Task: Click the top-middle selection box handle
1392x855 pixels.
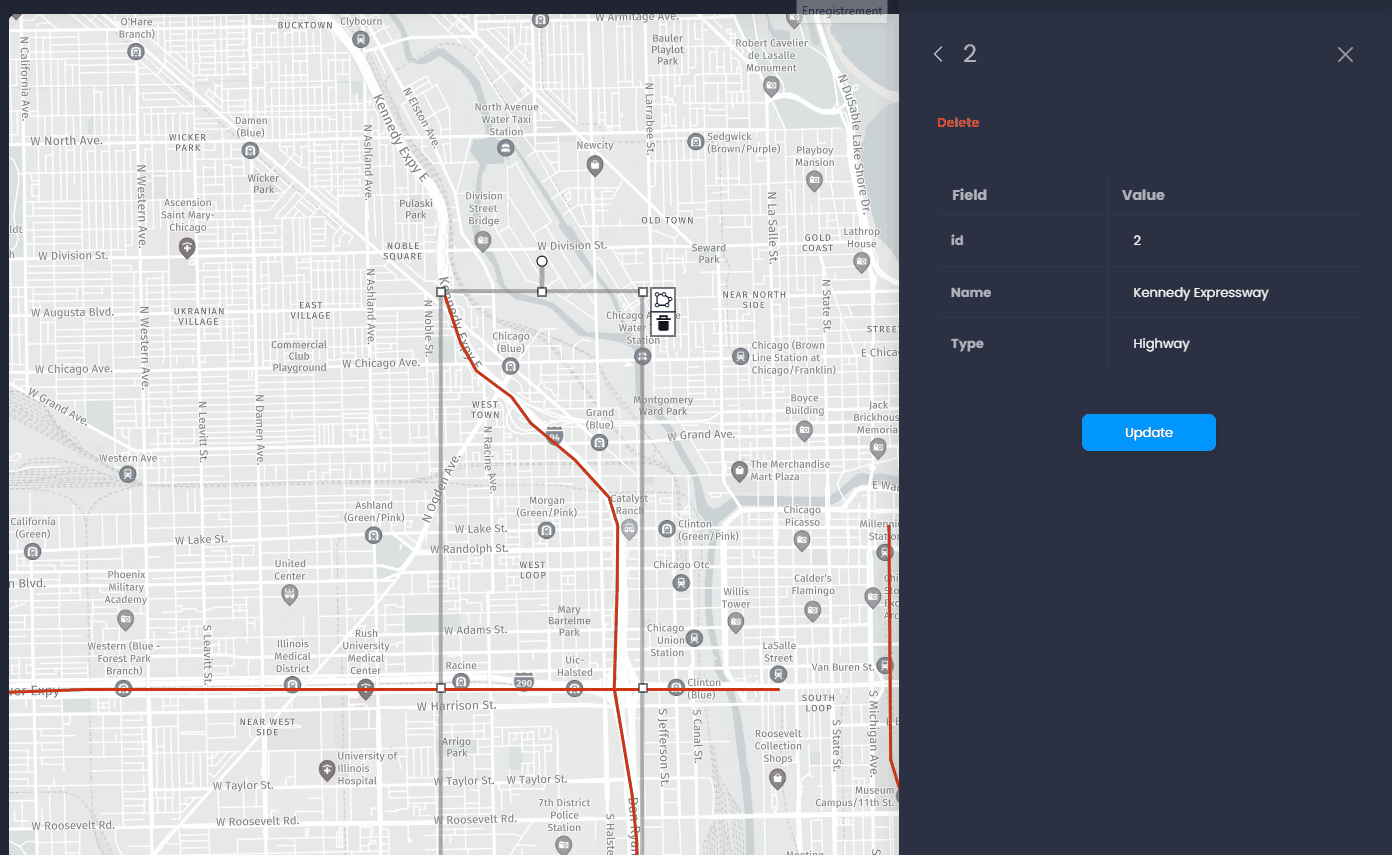Action: click(x=542, y=292)
